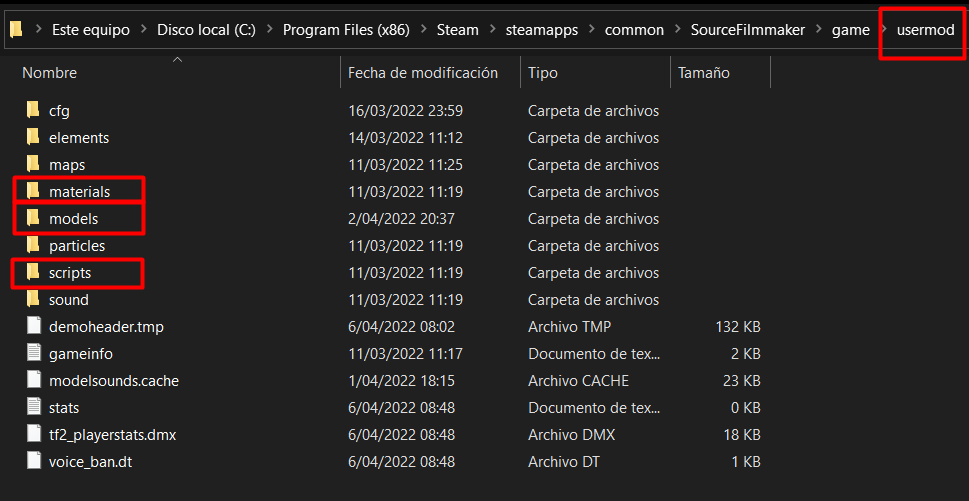Select the particles folder row
Screen dimensions: 969x501
click(x=77, y=245)
